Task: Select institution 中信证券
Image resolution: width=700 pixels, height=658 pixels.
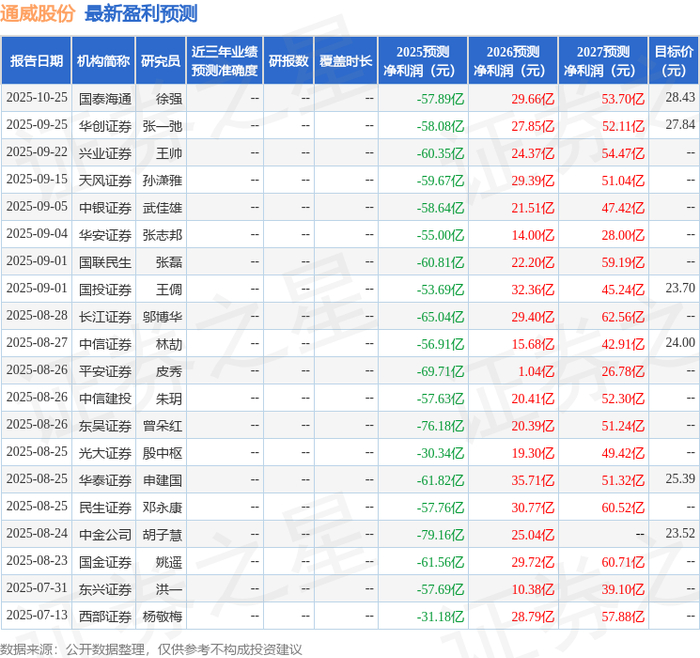Action: coord(105,344)
